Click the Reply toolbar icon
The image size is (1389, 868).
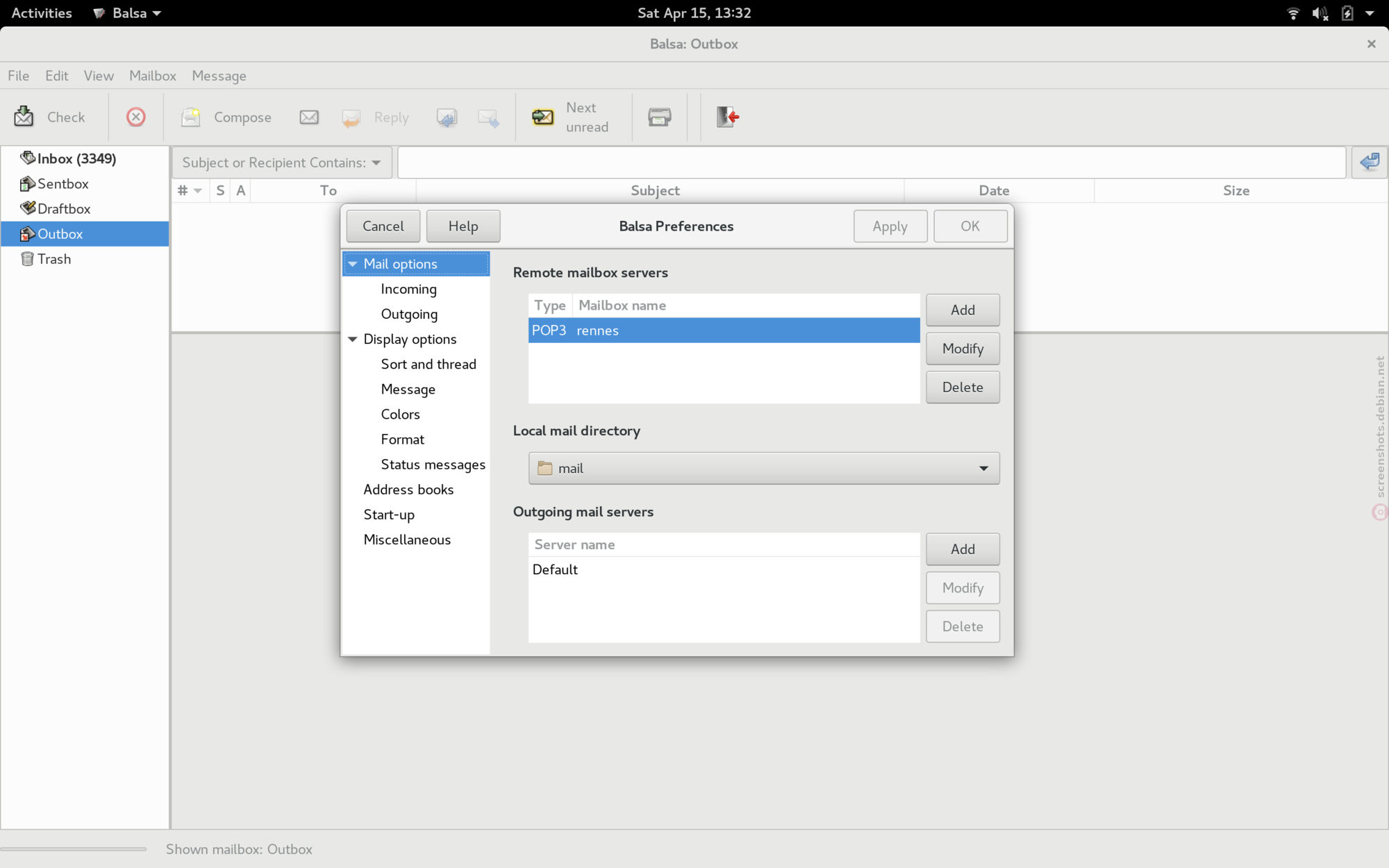click(351, 117)
